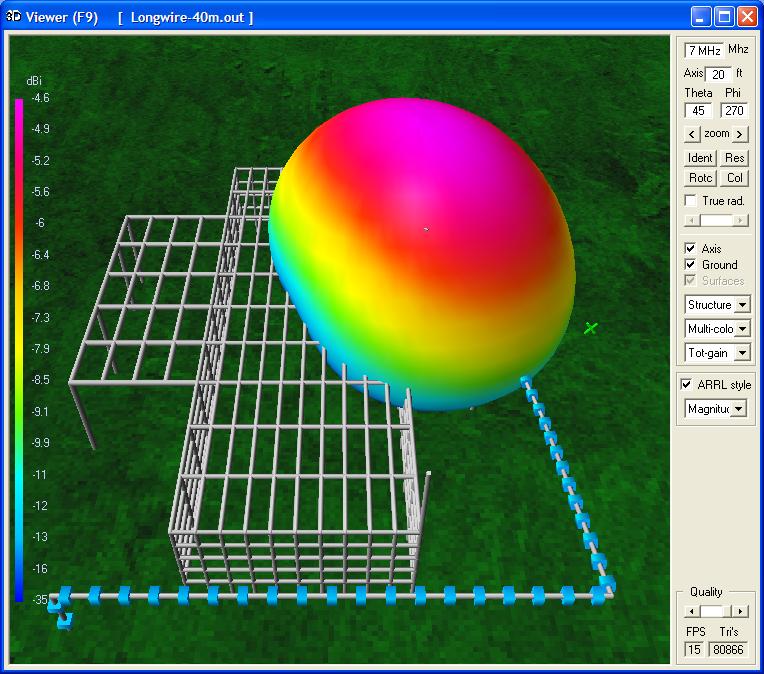
Task: Open the Magnitude dropdown
Action: (x=739, y=408)
